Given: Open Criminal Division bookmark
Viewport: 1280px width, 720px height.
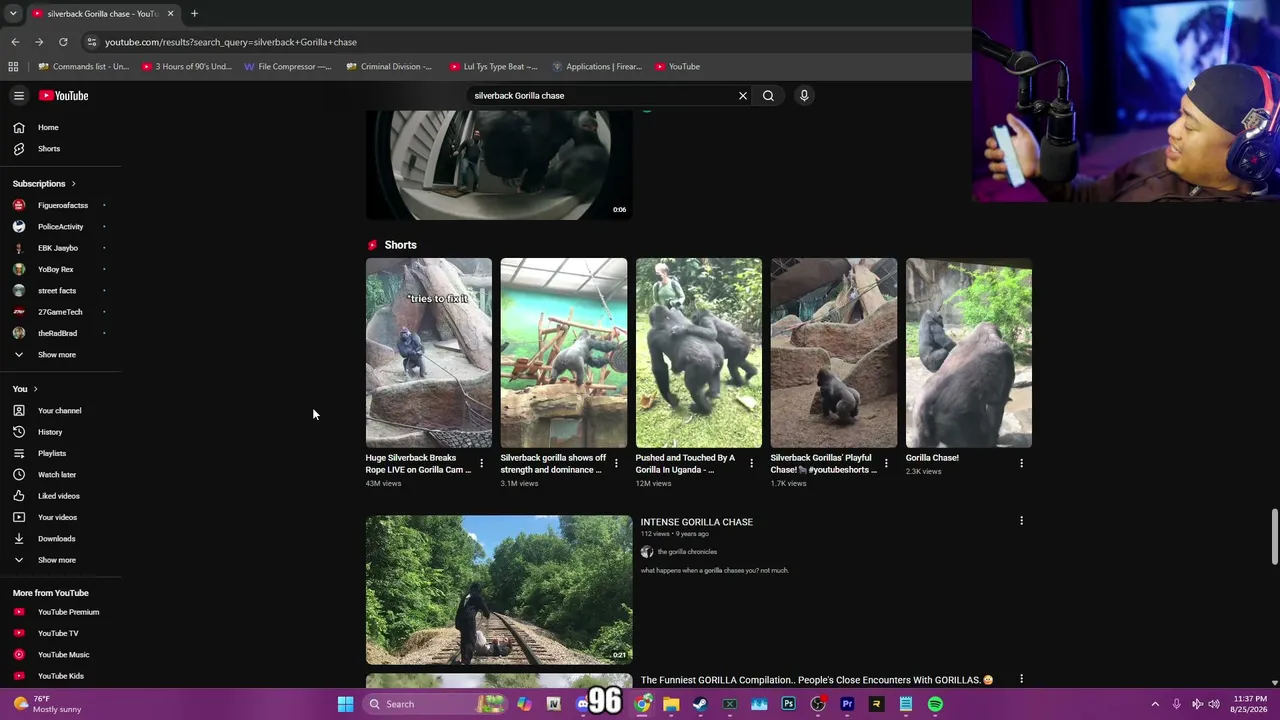Looking at the screenshot, I should click(x=389, y=67).
